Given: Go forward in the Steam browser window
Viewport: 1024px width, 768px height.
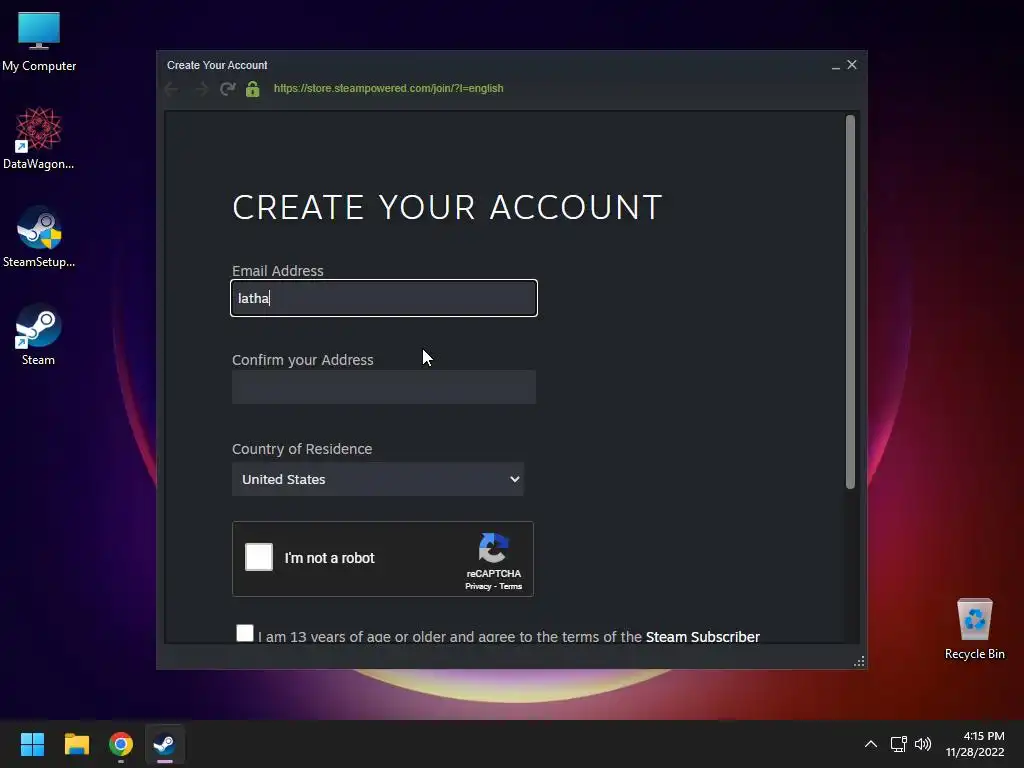Looking at the screenshot, I should pos(200,89).
